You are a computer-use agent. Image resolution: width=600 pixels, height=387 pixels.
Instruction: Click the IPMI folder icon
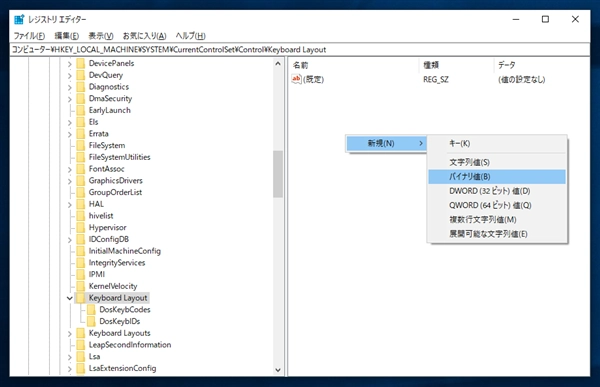80,274
